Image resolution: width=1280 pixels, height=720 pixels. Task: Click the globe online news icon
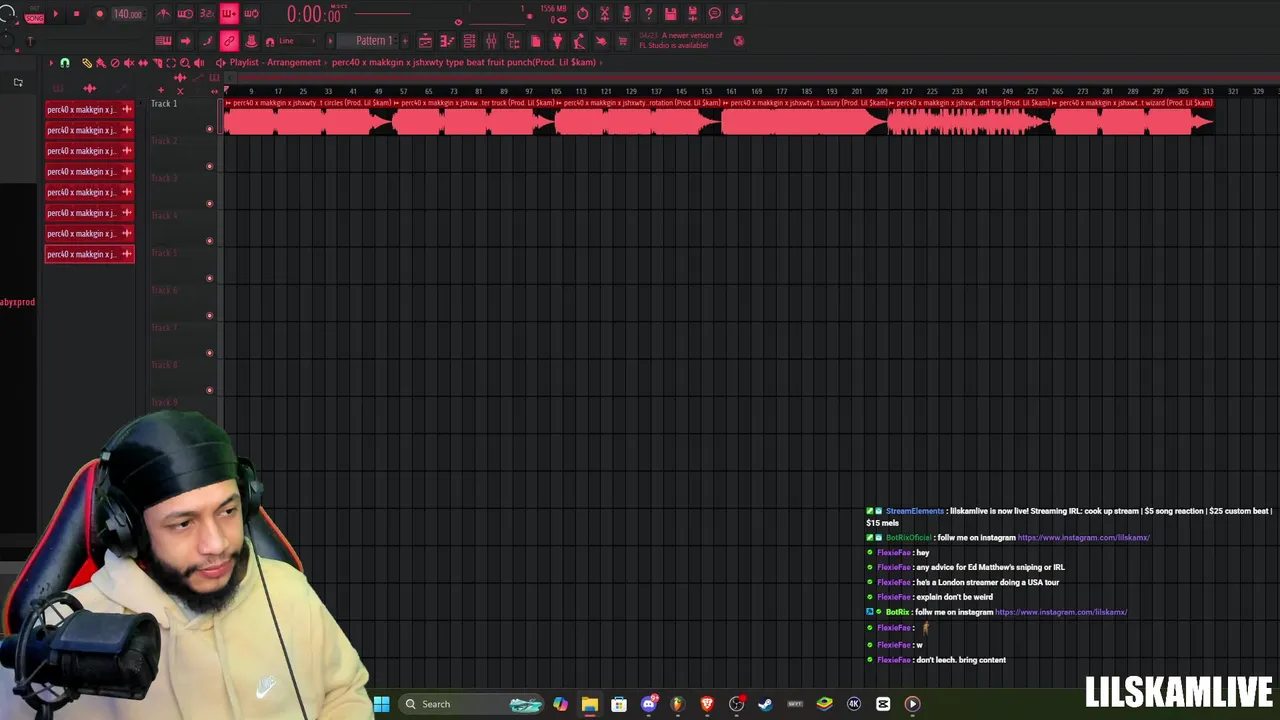pyautogui.click(x=739, y=41)
